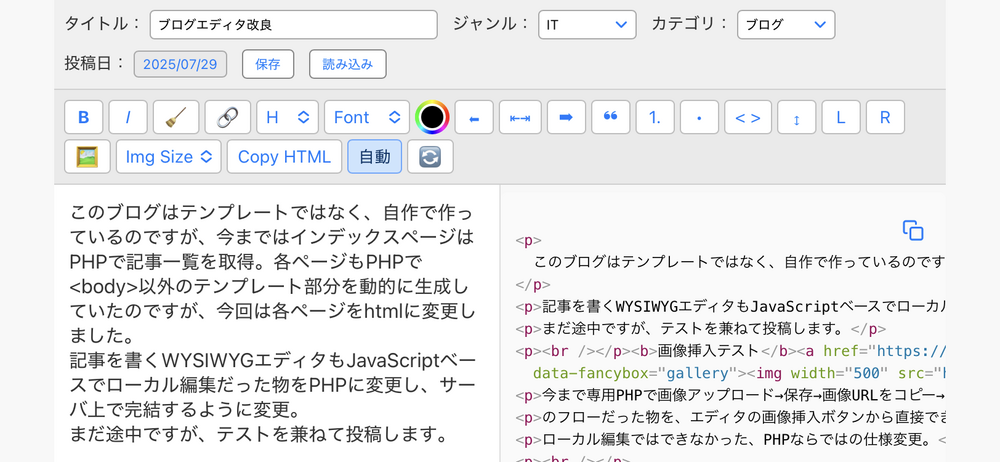Image resolution: width=1000 pixels, height=462 pixels.
Task: Copy code with the clipboard icon
Action: (x=913, y=230)
